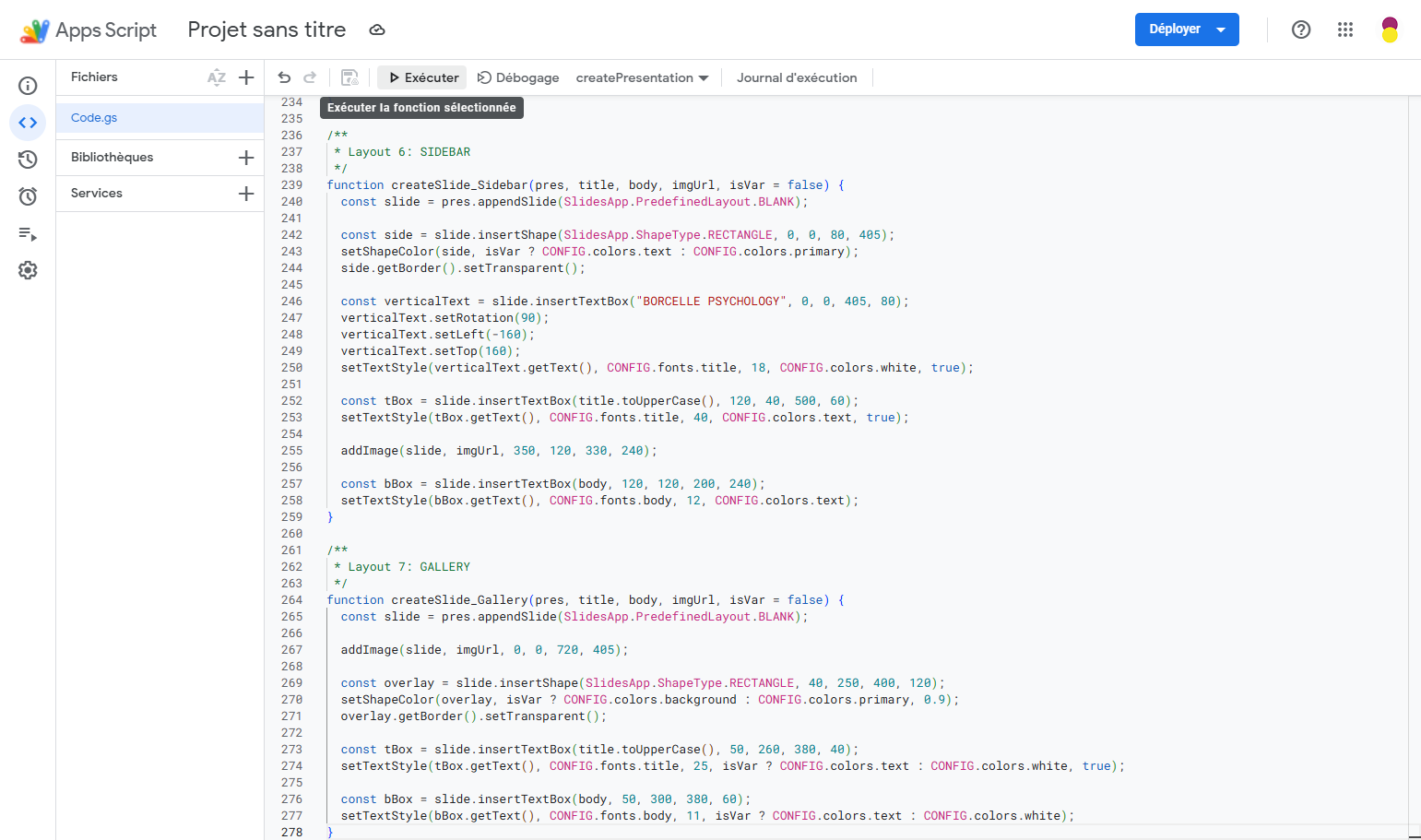Click the "BORCELLE PSYCHOLOGY" string literal
This screenshot has width=1421, height=840.
tap(711, 302)
